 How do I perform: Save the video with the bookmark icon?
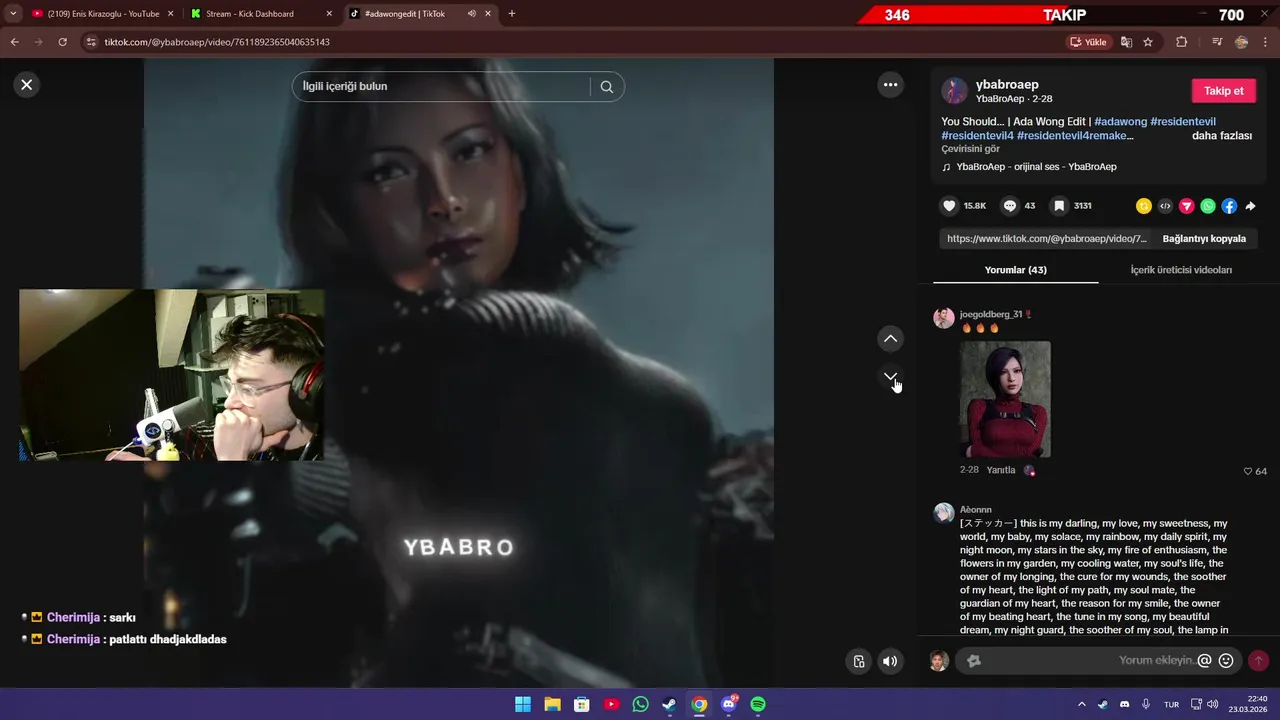[1059, 206]
